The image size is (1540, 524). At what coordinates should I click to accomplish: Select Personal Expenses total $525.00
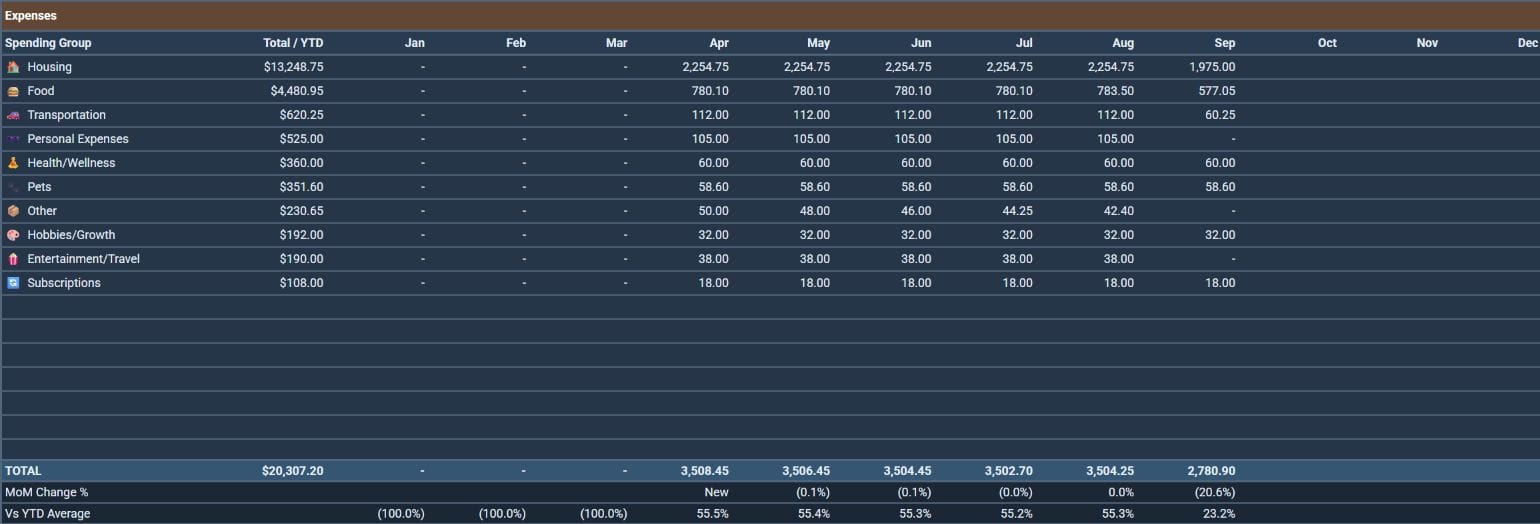[302, 139]
